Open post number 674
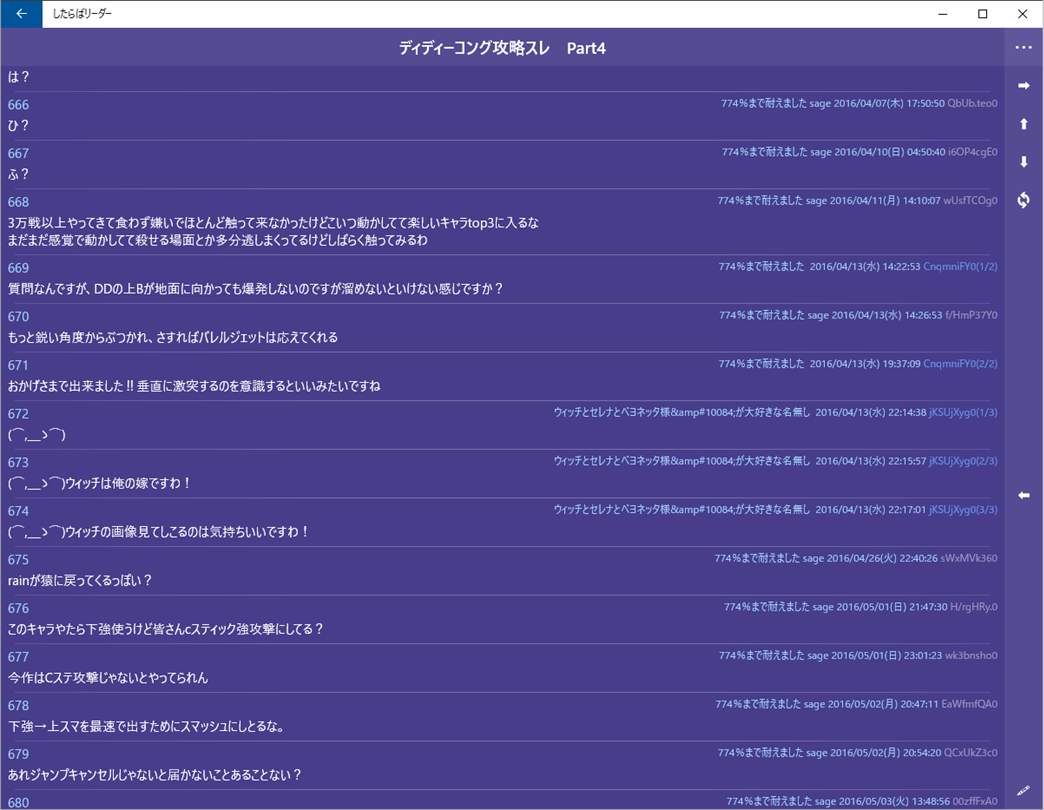 (x=18, y=511)
